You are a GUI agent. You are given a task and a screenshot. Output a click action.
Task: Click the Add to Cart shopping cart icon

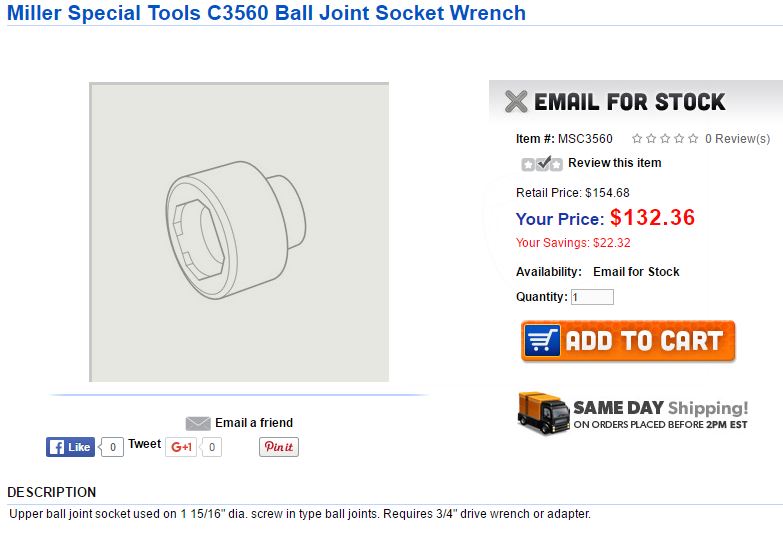544,341
